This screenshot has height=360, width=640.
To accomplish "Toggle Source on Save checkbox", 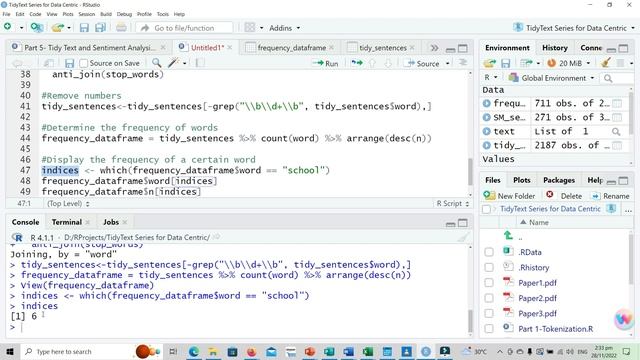I will [x=84, y=63].
